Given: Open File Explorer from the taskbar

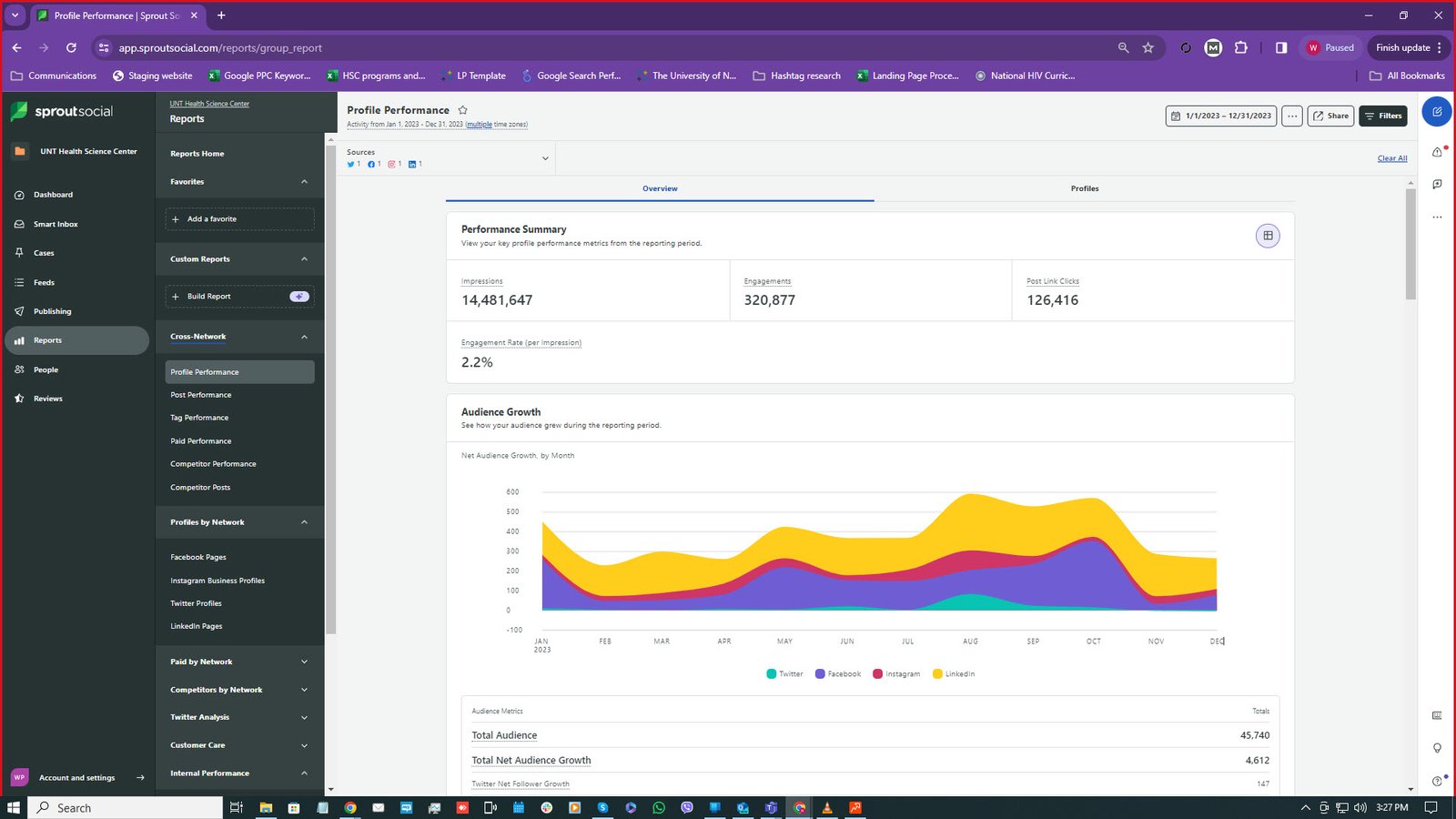Looking at the screenshot, I should tap(266, 807).
